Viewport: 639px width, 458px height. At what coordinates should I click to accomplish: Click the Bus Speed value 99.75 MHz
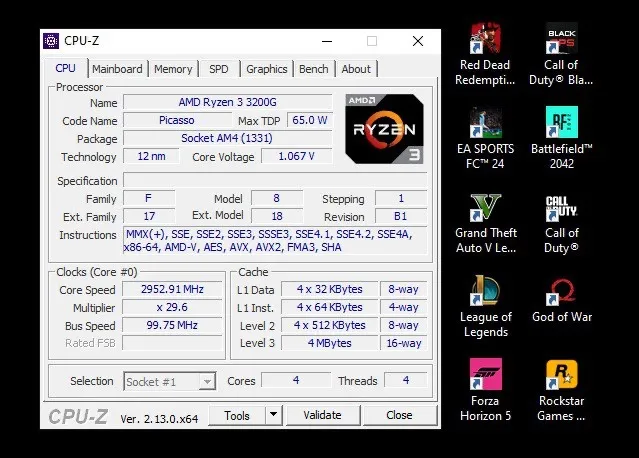172,325
